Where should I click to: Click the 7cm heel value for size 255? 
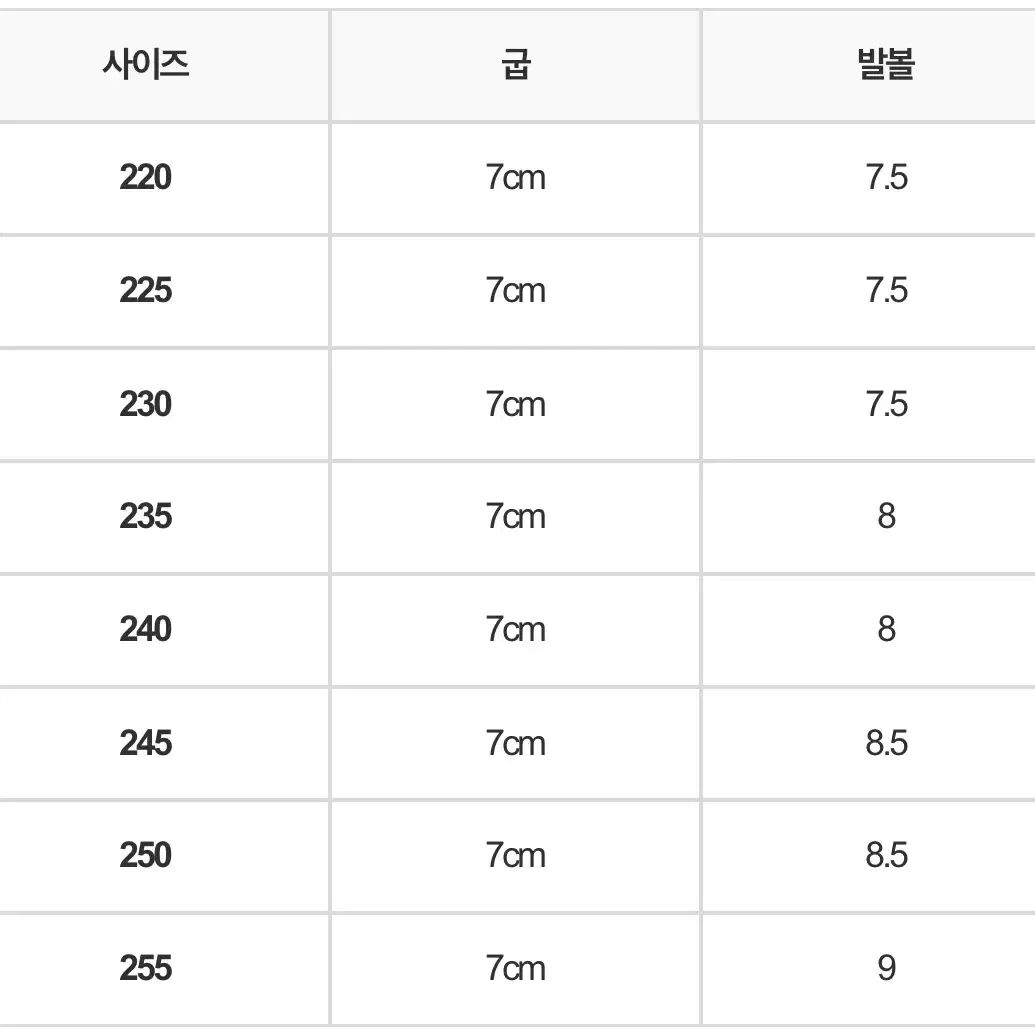point(516,968)
